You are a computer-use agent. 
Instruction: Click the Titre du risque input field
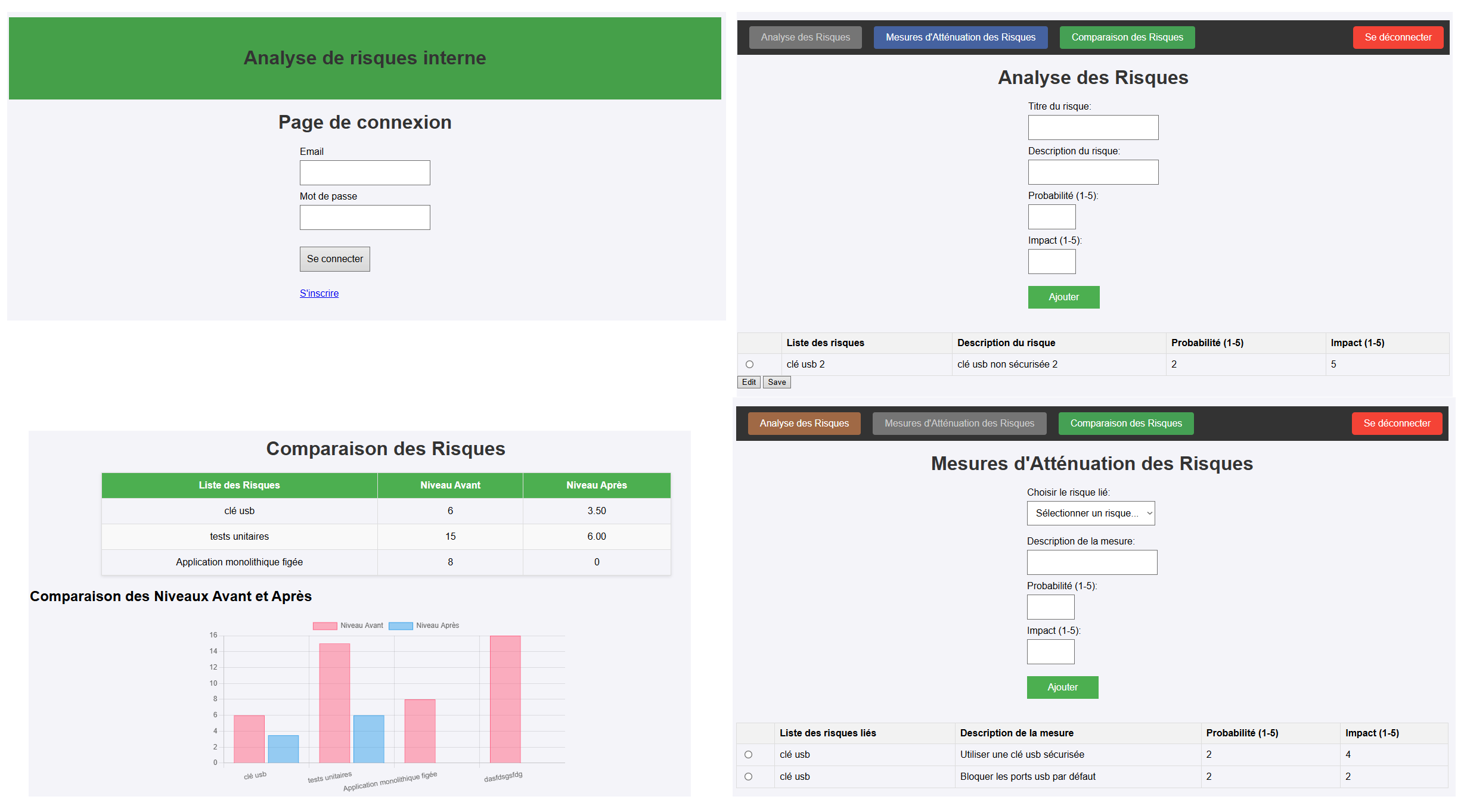click(x=1093, y=127)
